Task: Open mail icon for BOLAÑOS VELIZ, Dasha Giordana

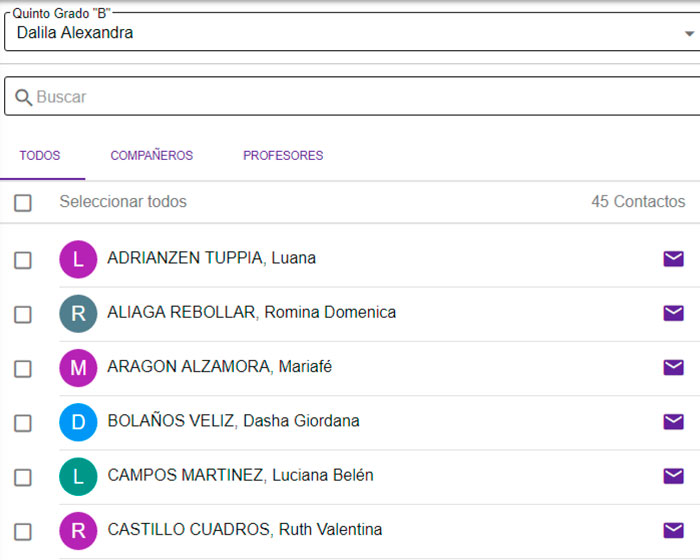Action: [x=673, y=422]
